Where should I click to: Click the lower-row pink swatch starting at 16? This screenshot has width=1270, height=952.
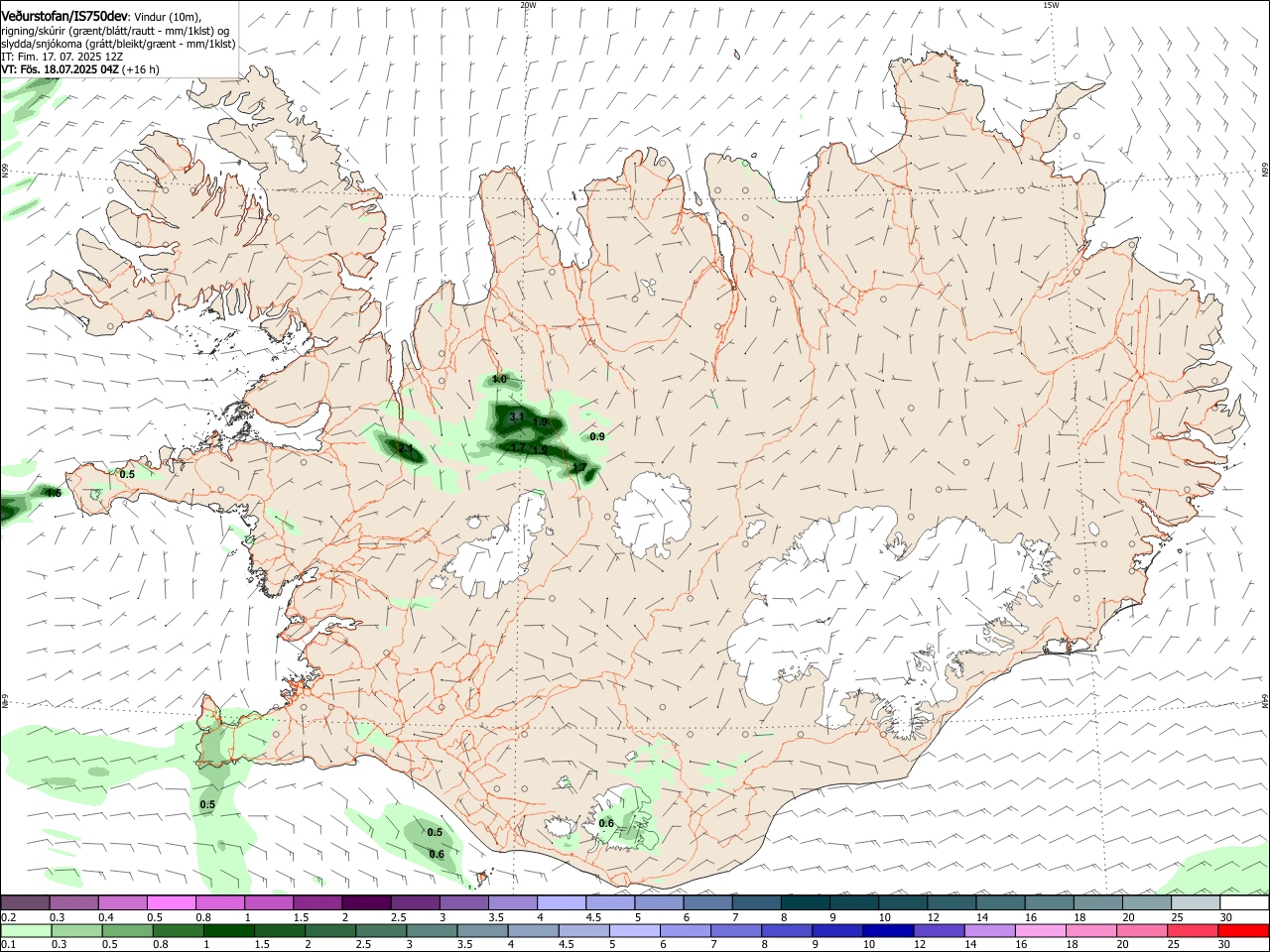click(1040, 930)
